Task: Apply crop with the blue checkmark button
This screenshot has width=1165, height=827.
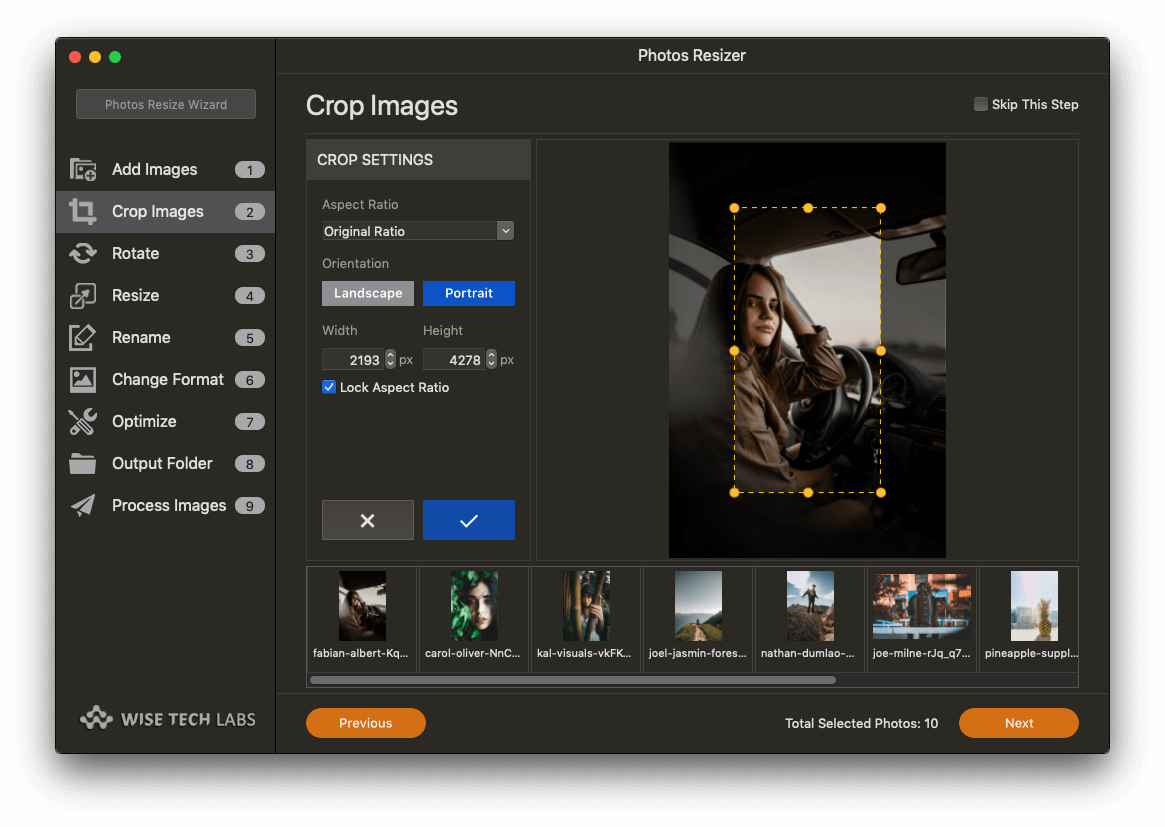Action: coord(468,520)
